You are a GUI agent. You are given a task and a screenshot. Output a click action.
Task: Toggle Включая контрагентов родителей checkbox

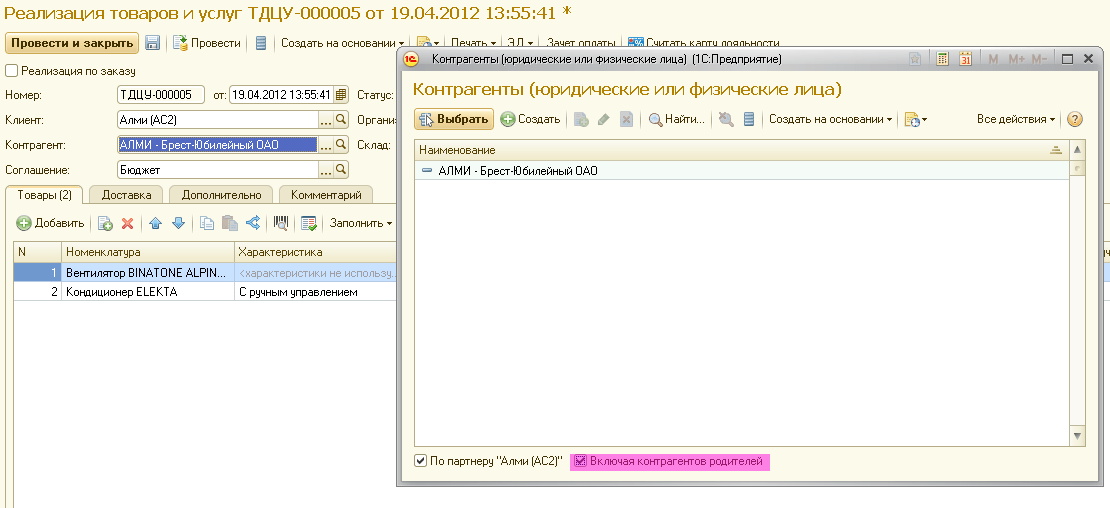pyautogui.click(x=579, y=461)
